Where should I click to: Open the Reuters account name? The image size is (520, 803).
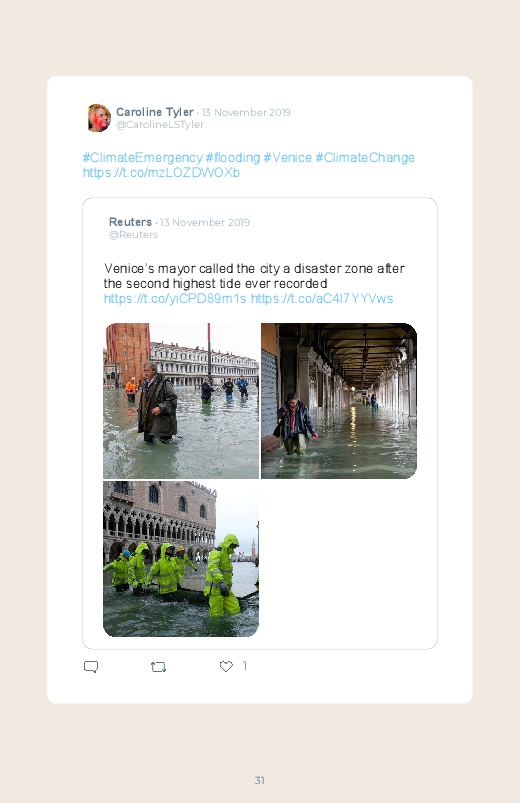(130, 222)
